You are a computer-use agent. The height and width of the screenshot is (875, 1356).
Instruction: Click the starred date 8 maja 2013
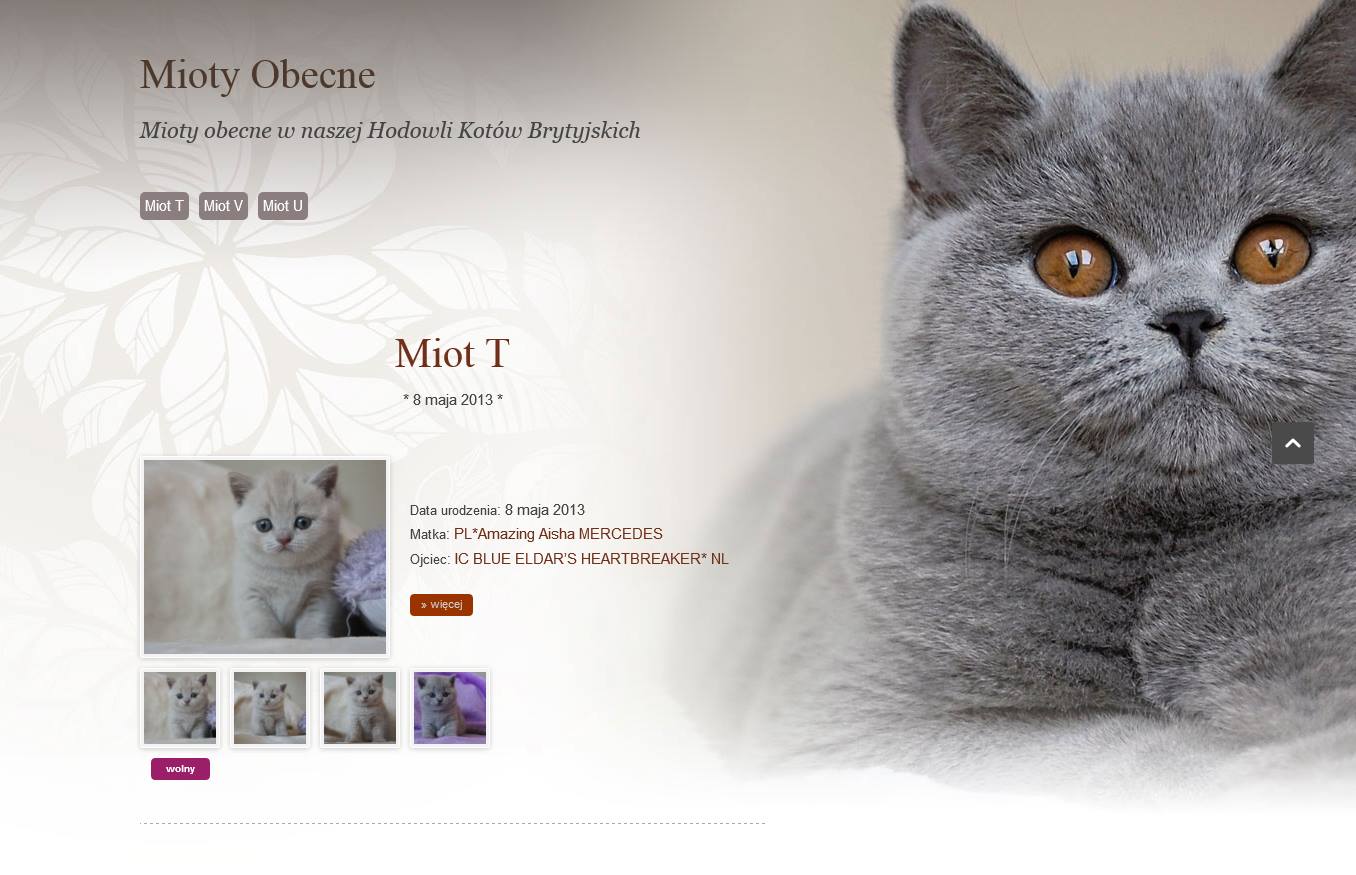(x=453, y=400)
